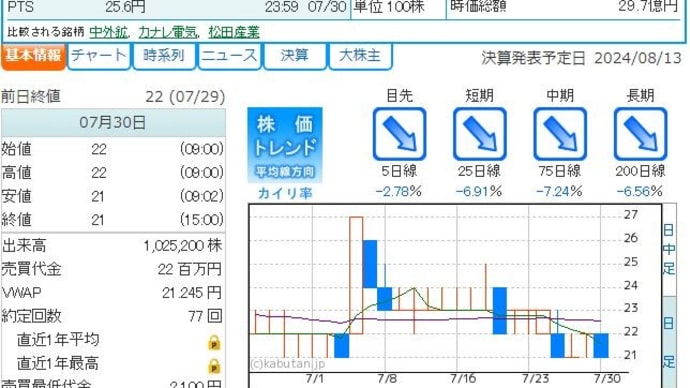Click the 目先 5日線 trend arrow icon
690x388 pixels.
[399, 134]
